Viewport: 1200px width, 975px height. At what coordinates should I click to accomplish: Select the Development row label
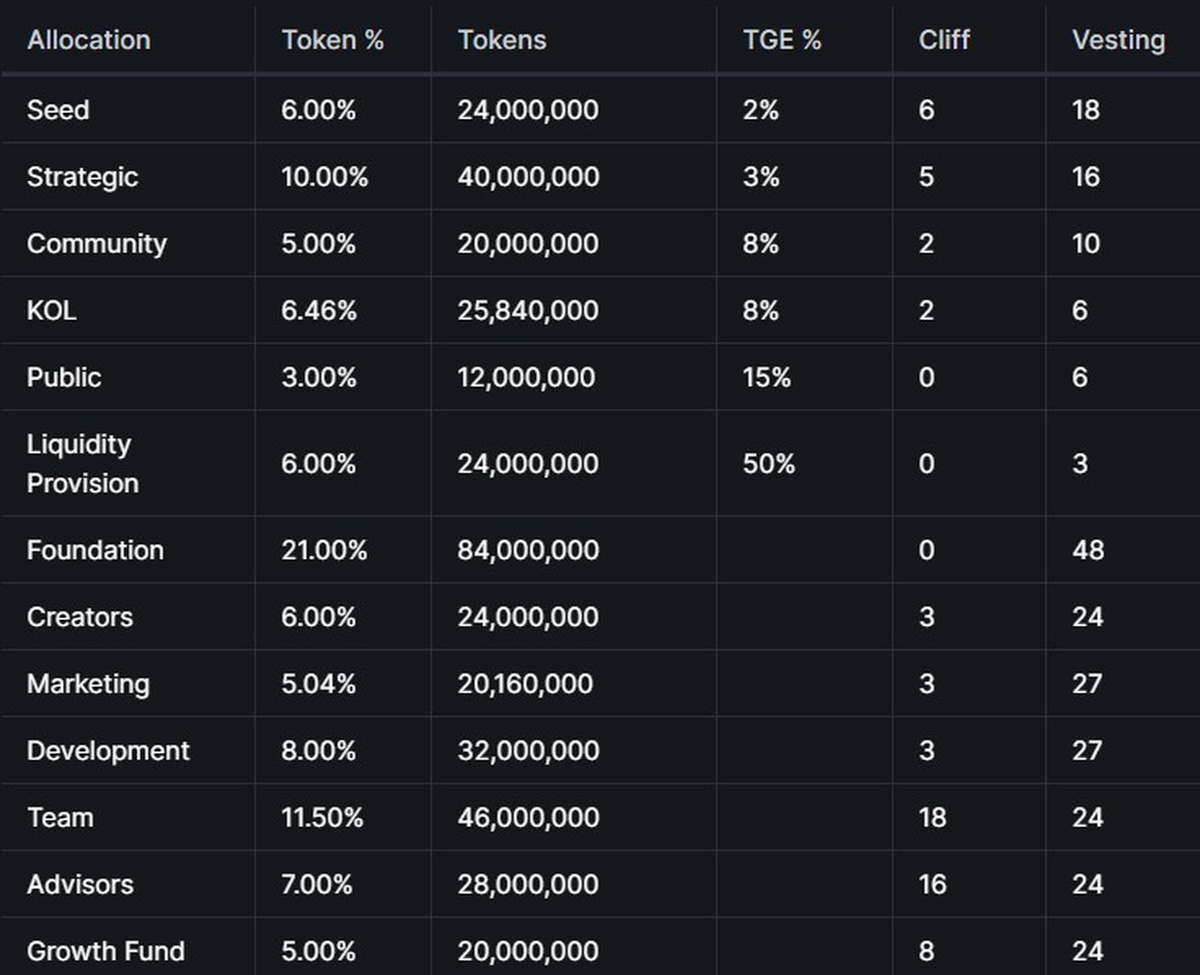coord(108,751)
